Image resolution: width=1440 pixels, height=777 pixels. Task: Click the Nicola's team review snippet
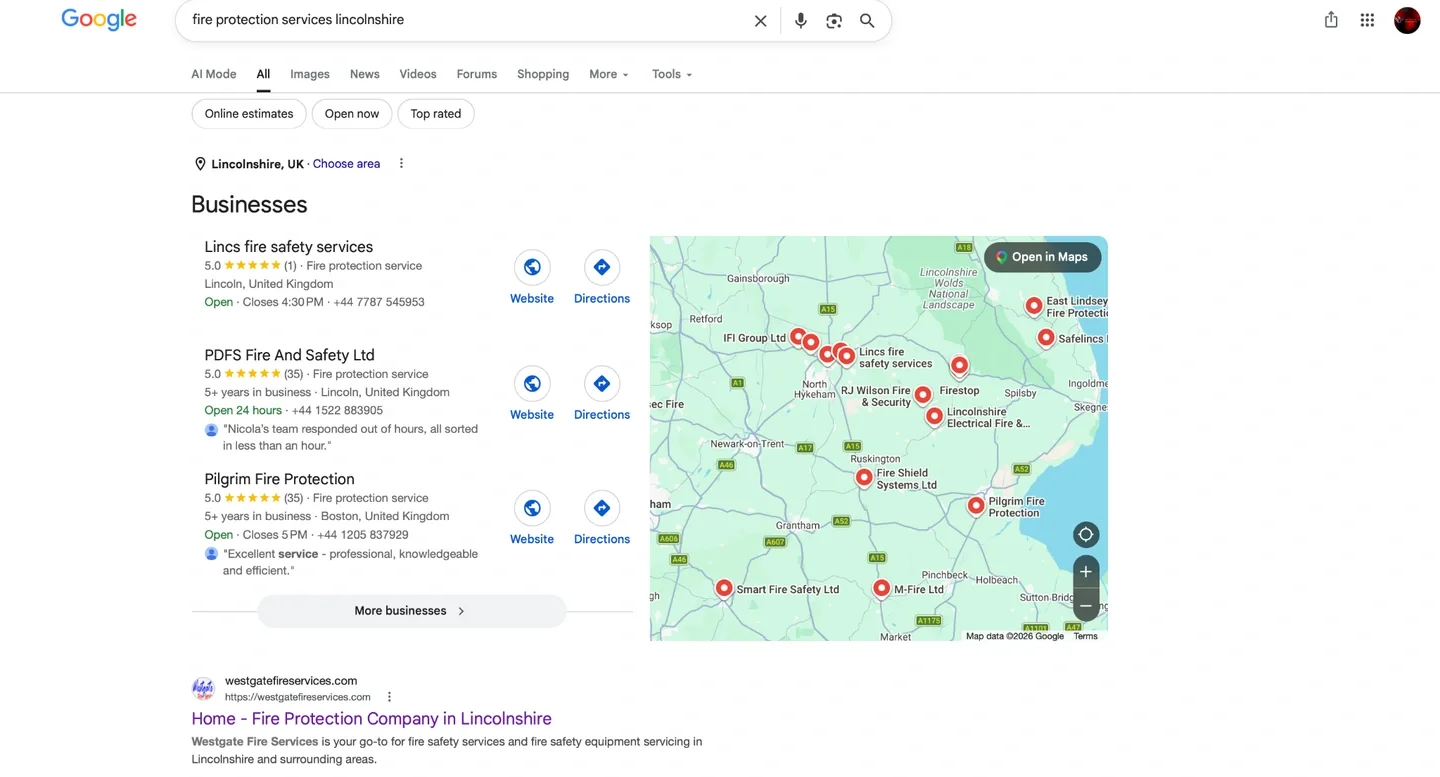(x=350, y=437)
